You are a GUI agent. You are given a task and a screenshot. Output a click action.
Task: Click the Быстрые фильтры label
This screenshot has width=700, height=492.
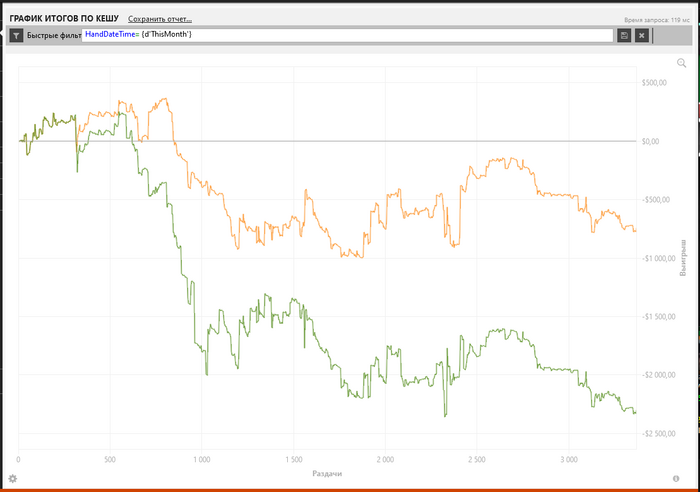coord(54,35)
